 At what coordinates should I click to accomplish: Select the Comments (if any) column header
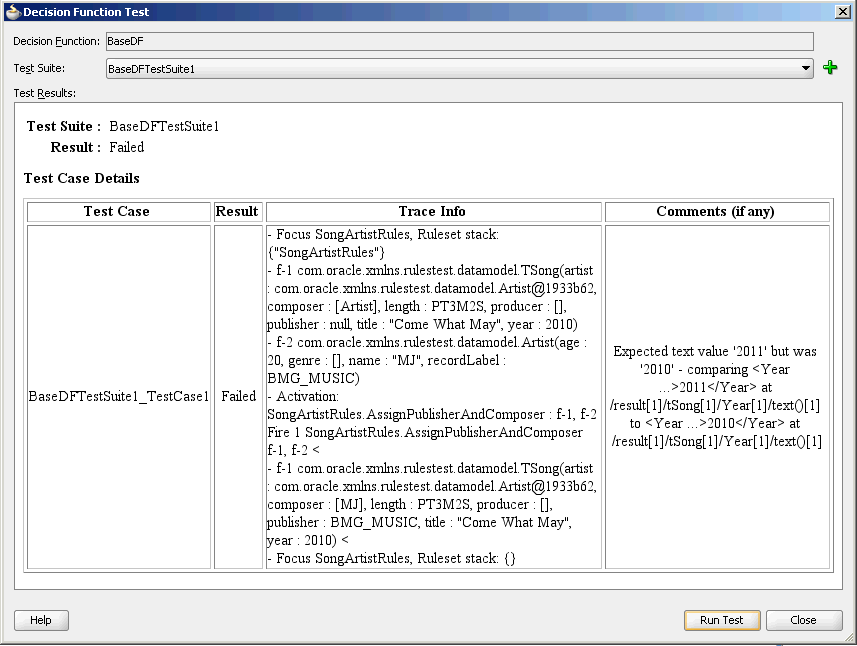717,212
